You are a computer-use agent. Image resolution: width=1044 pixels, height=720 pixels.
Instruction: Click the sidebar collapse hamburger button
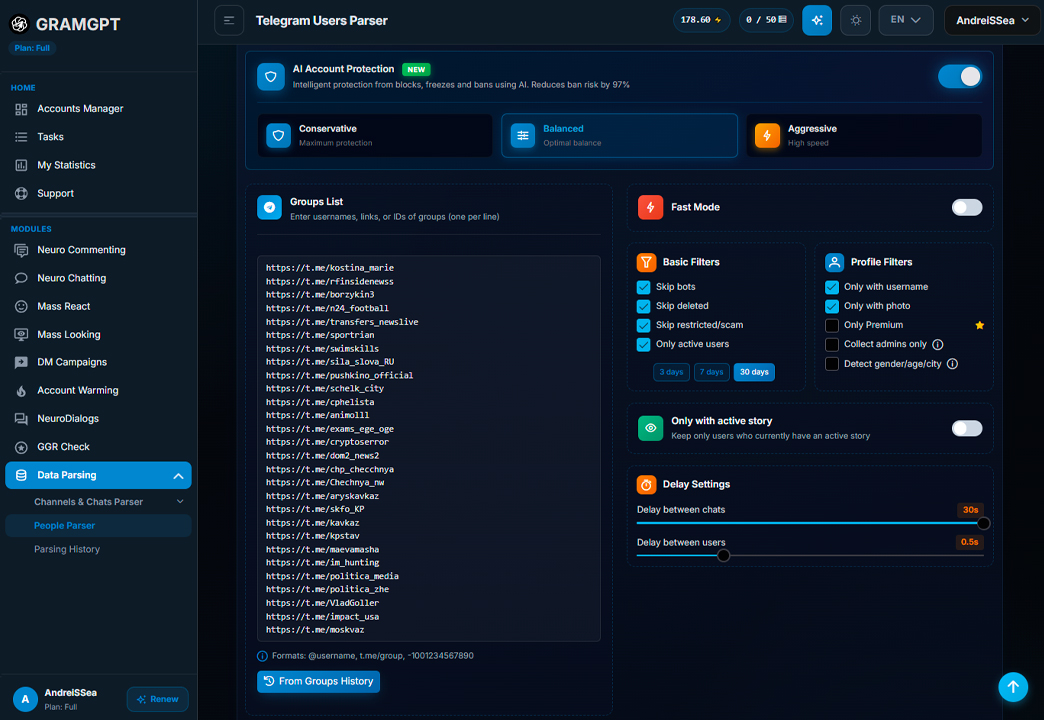pyautogui.click(x=229, y=20)
